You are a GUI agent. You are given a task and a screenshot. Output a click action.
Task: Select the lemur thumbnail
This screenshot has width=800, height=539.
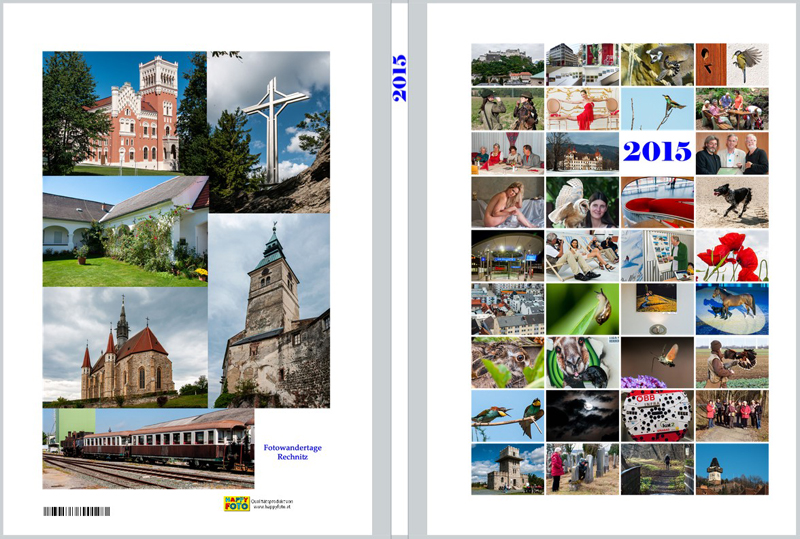coord(657,64)
